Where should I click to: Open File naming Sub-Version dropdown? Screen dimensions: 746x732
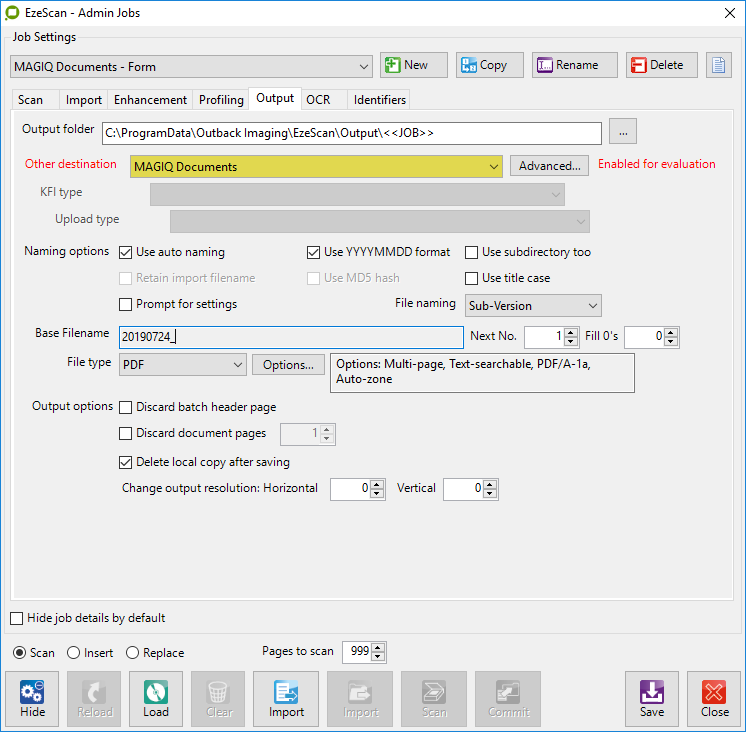(593, 305)
